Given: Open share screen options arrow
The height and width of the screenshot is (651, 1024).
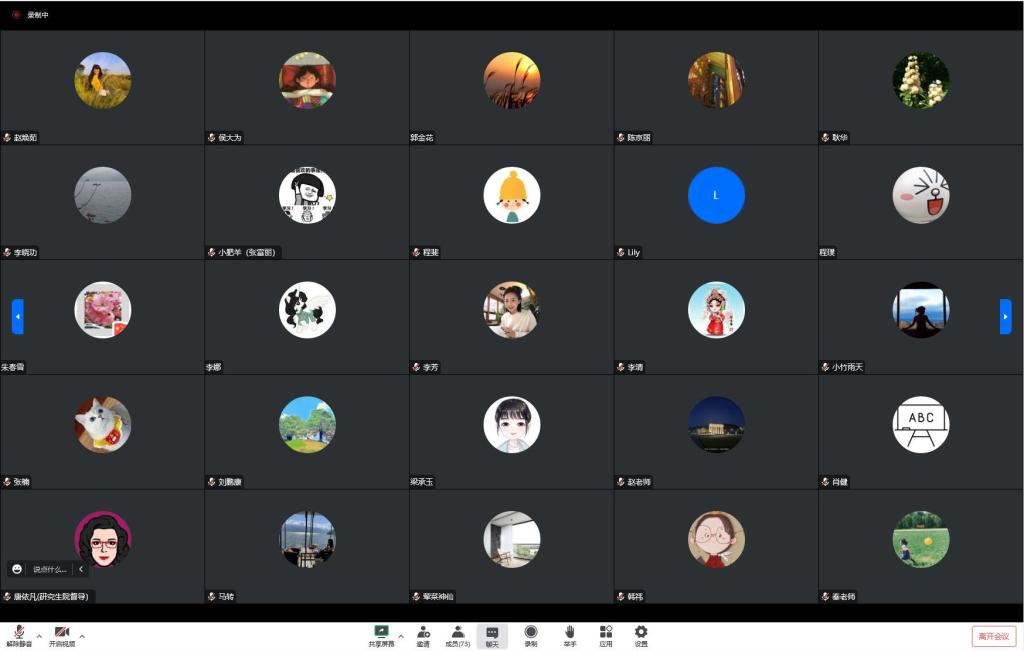Looking at the screenshot, I should click(x=401, y=635).
